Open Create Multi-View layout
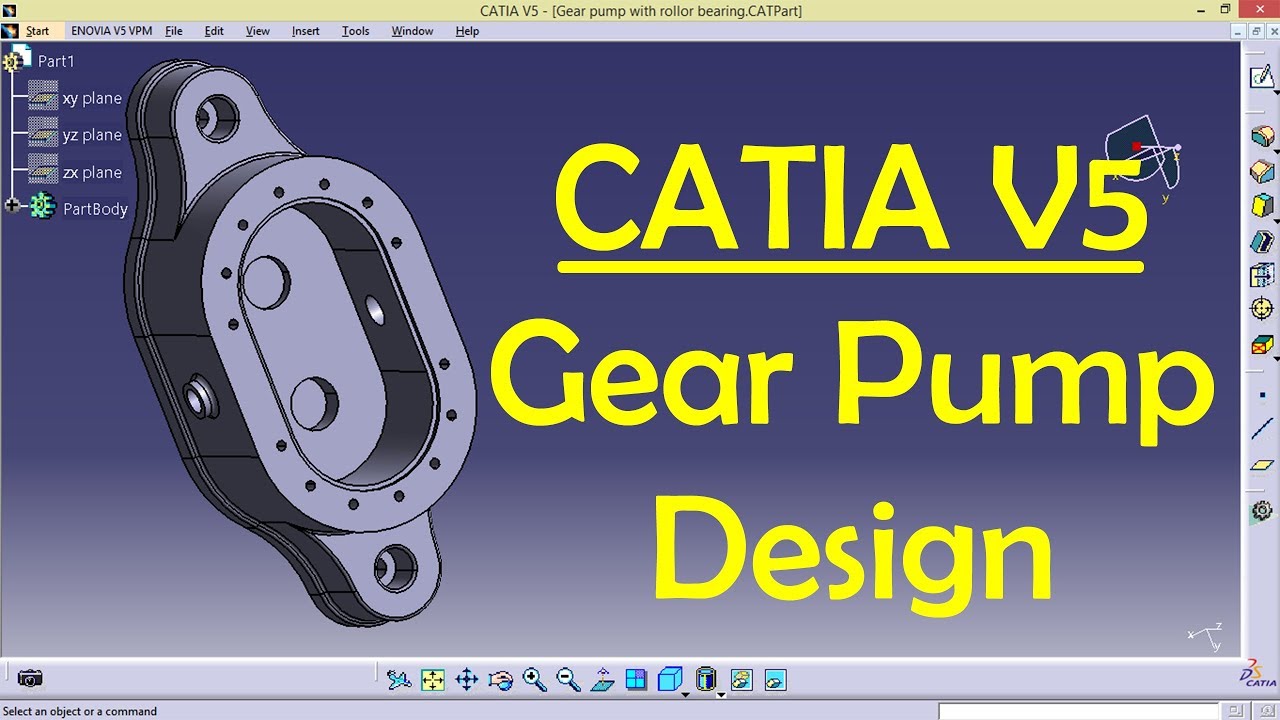The image size is (1280, 720). point(636,680)
